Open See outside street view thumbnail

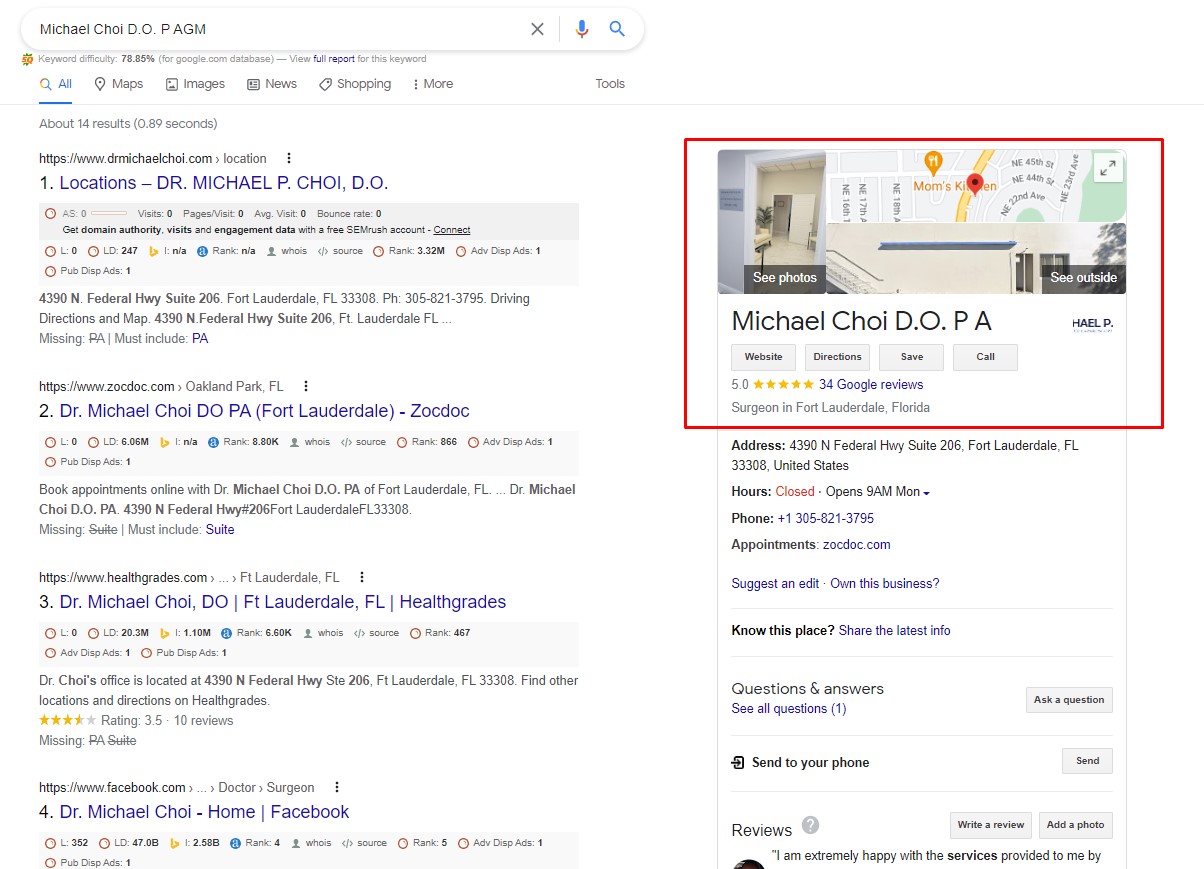coord(976,258)
